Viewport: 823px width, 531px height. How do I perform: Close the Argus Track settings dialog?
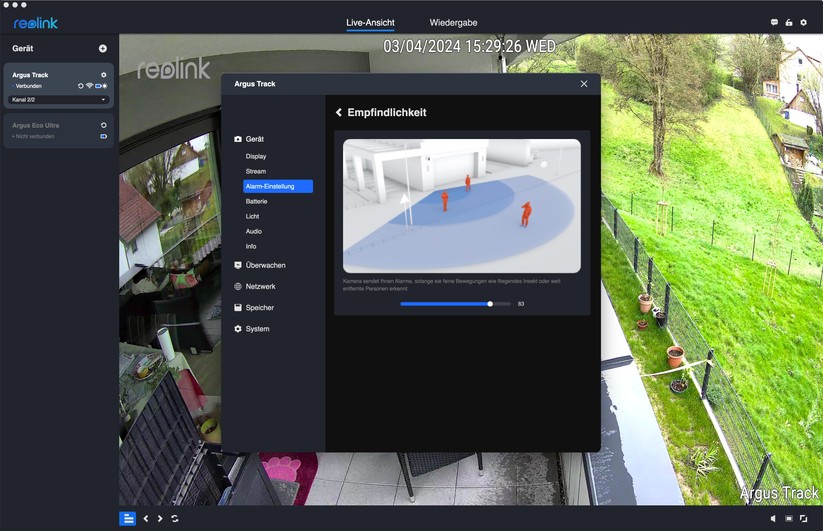pos(584,84)
